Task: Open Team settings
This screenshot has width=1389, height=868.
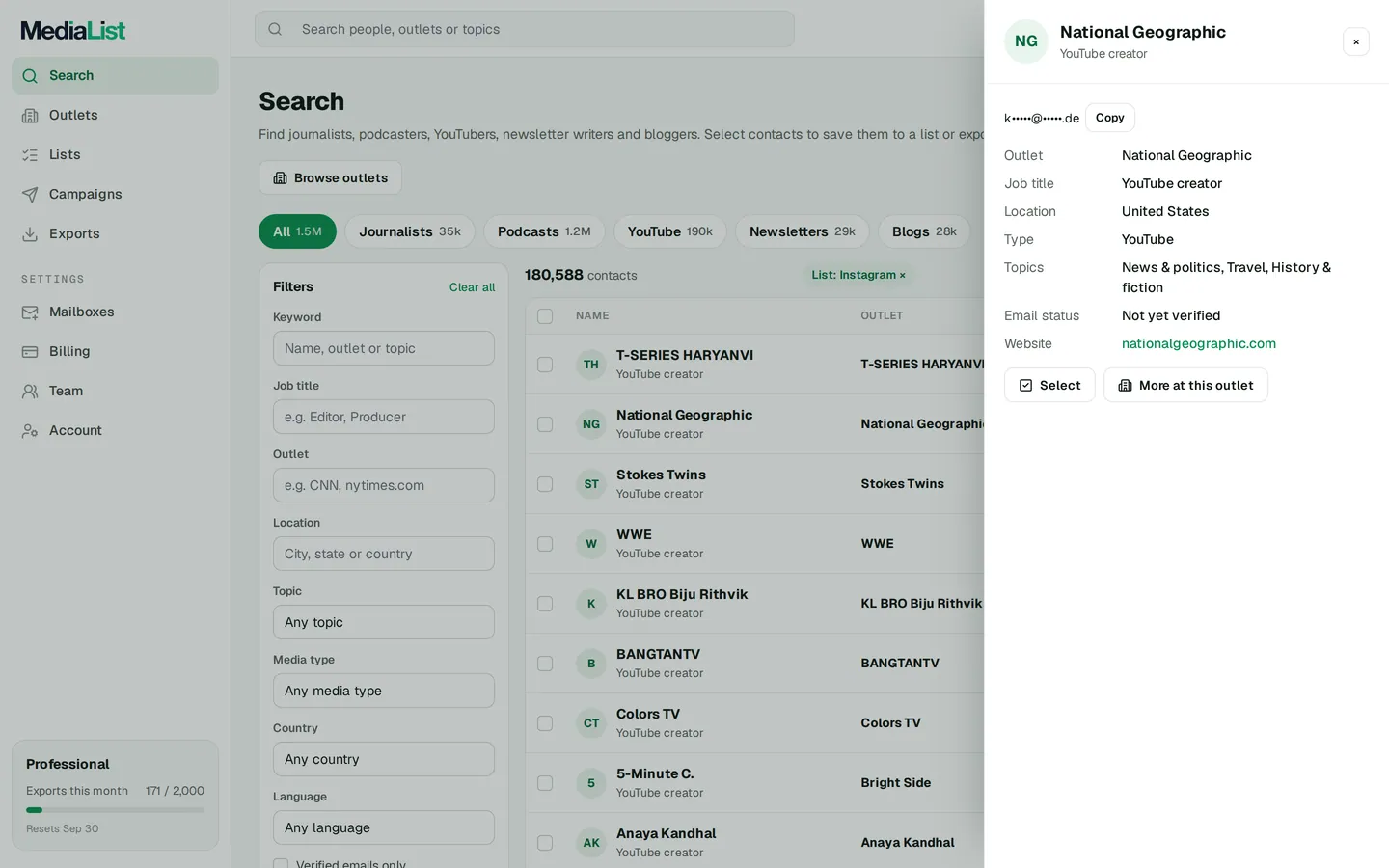Action: pos(115,391)
